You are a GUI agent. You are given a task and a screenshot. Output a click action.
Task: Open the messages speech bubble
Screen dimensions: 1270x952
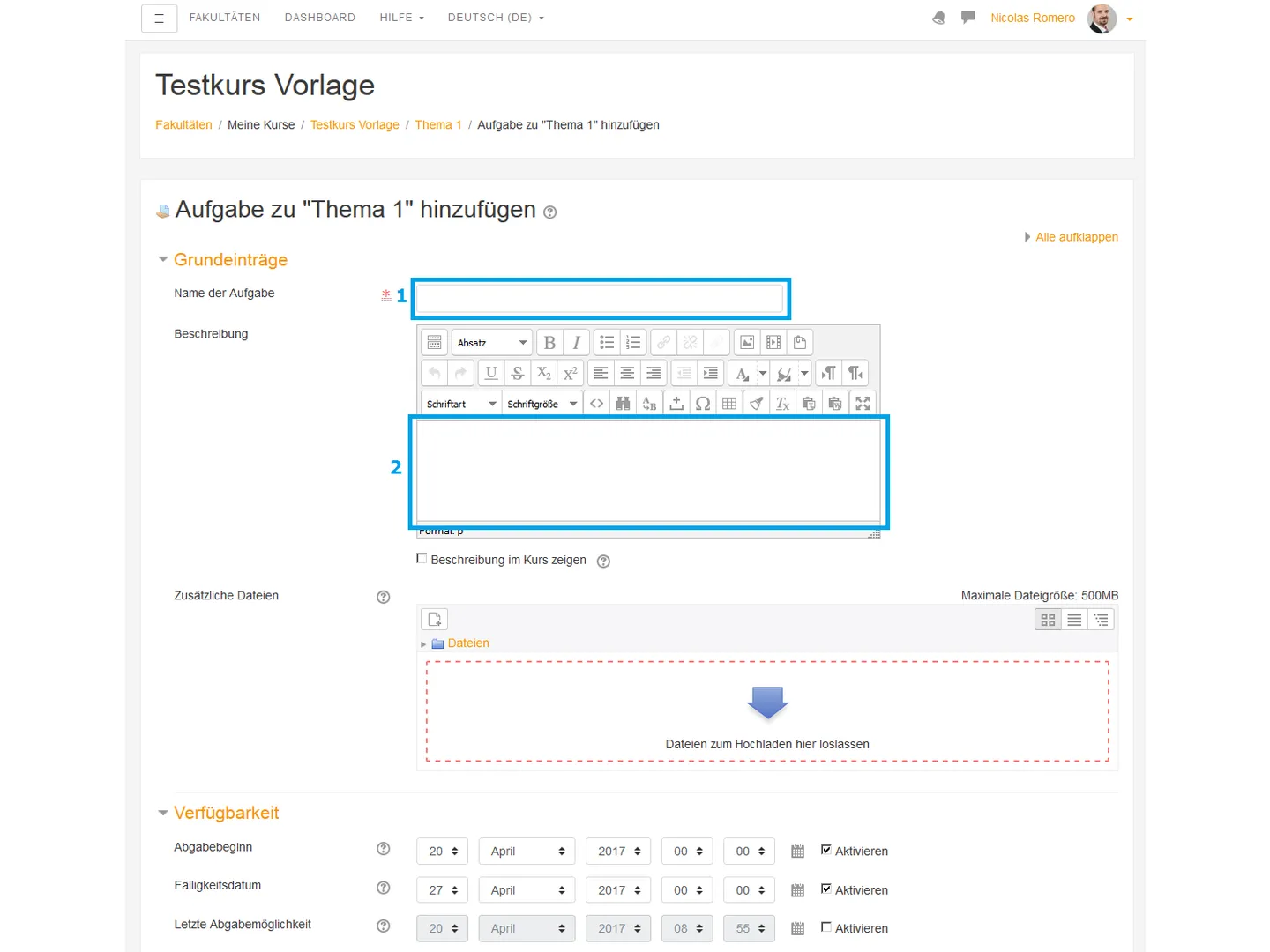pos(968,17)
